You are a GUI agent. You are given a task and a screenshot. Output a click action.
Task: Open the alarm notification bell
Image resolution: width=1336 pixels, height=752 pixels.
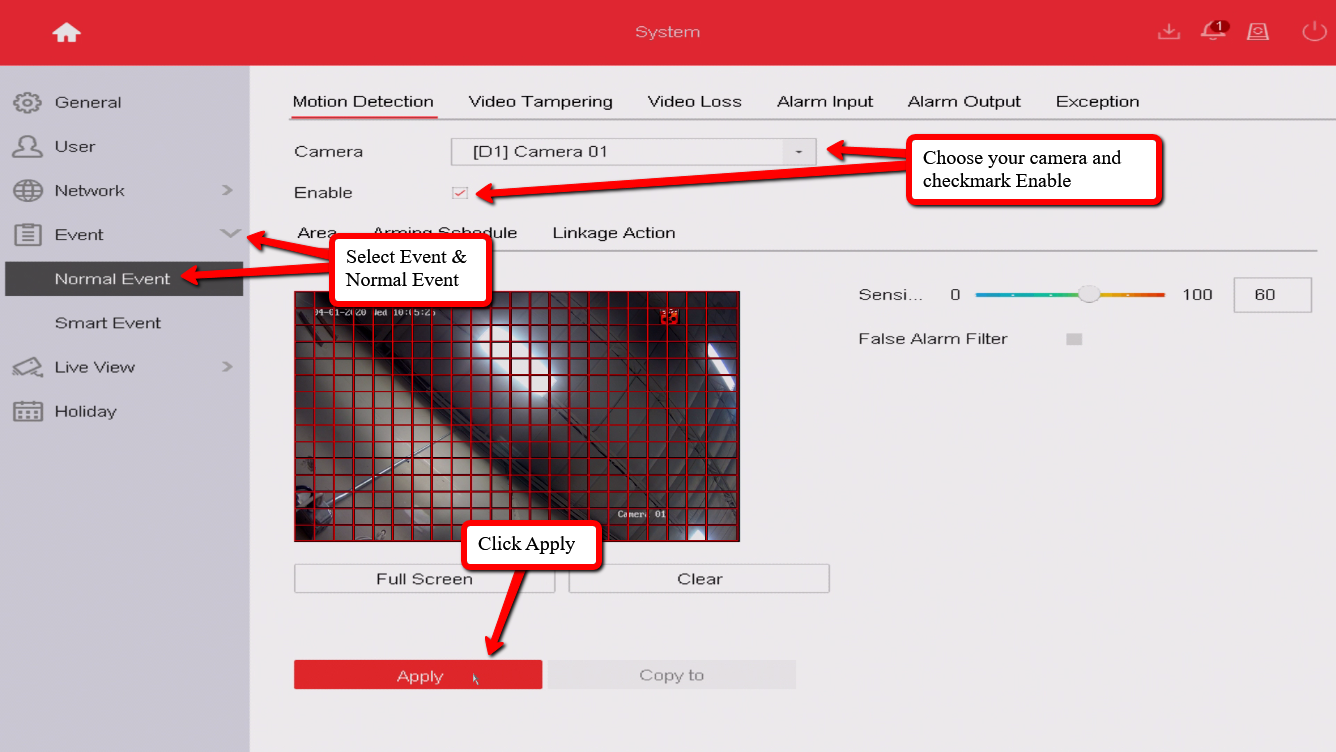coord(1213,32)
